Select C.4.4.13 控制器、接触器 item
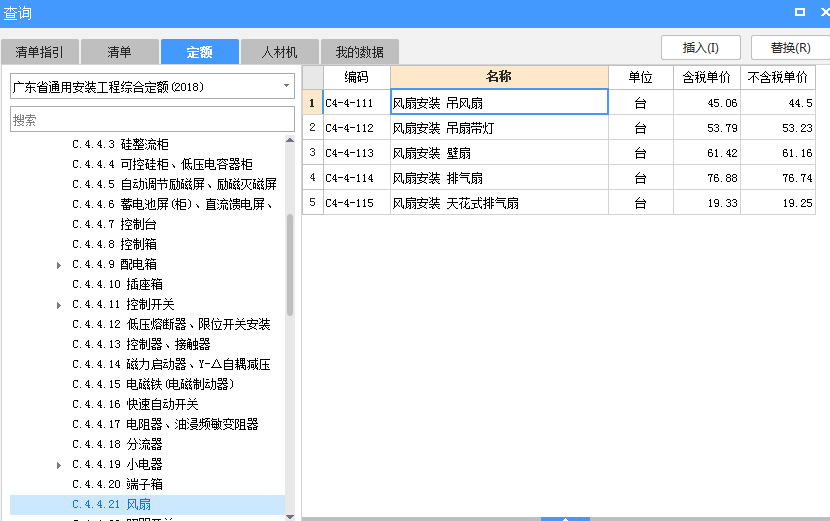The image size is (830, 521). coord(141,344)
